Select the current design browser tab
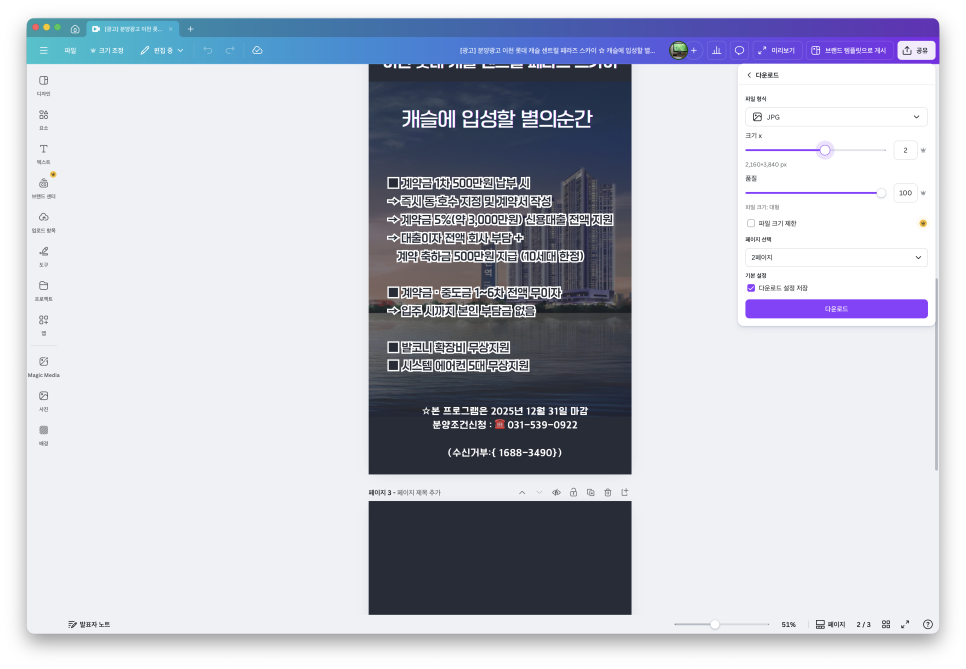 (131, 29)
